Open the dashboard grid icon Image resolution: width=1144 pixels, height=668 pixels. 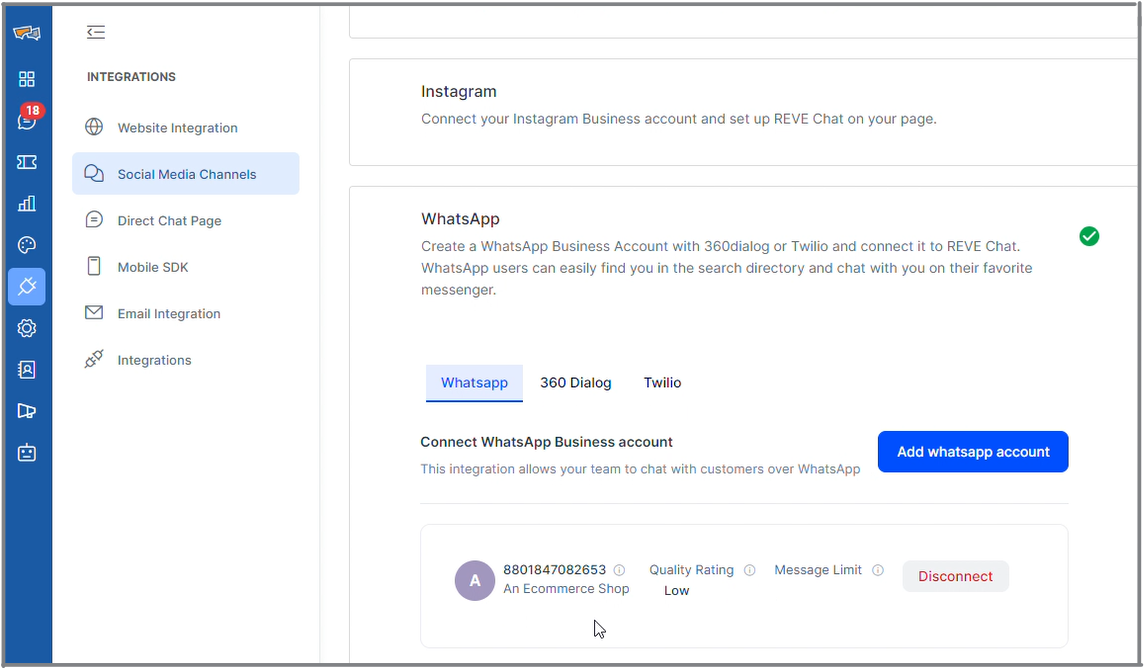click(26, 79)
